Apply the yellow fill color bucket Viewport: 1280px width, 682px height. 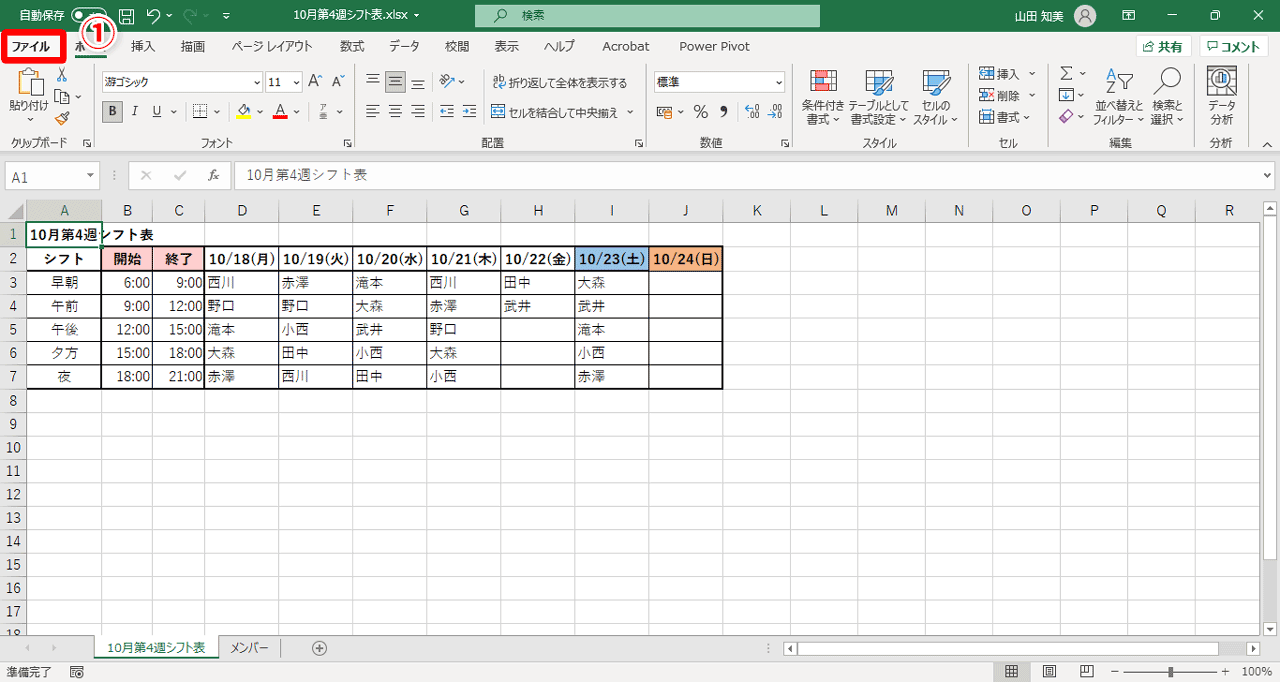point(243,111)
